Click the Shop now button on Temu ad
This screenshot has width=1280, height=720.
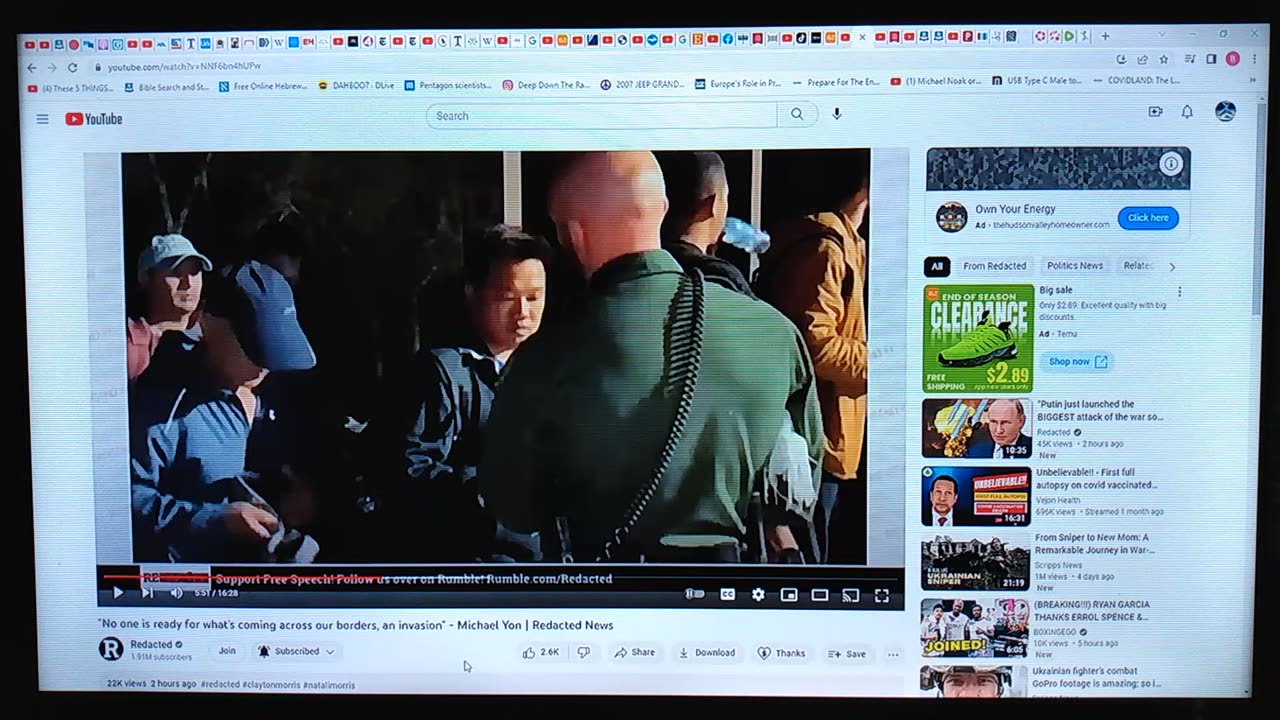coord(1077,361)
